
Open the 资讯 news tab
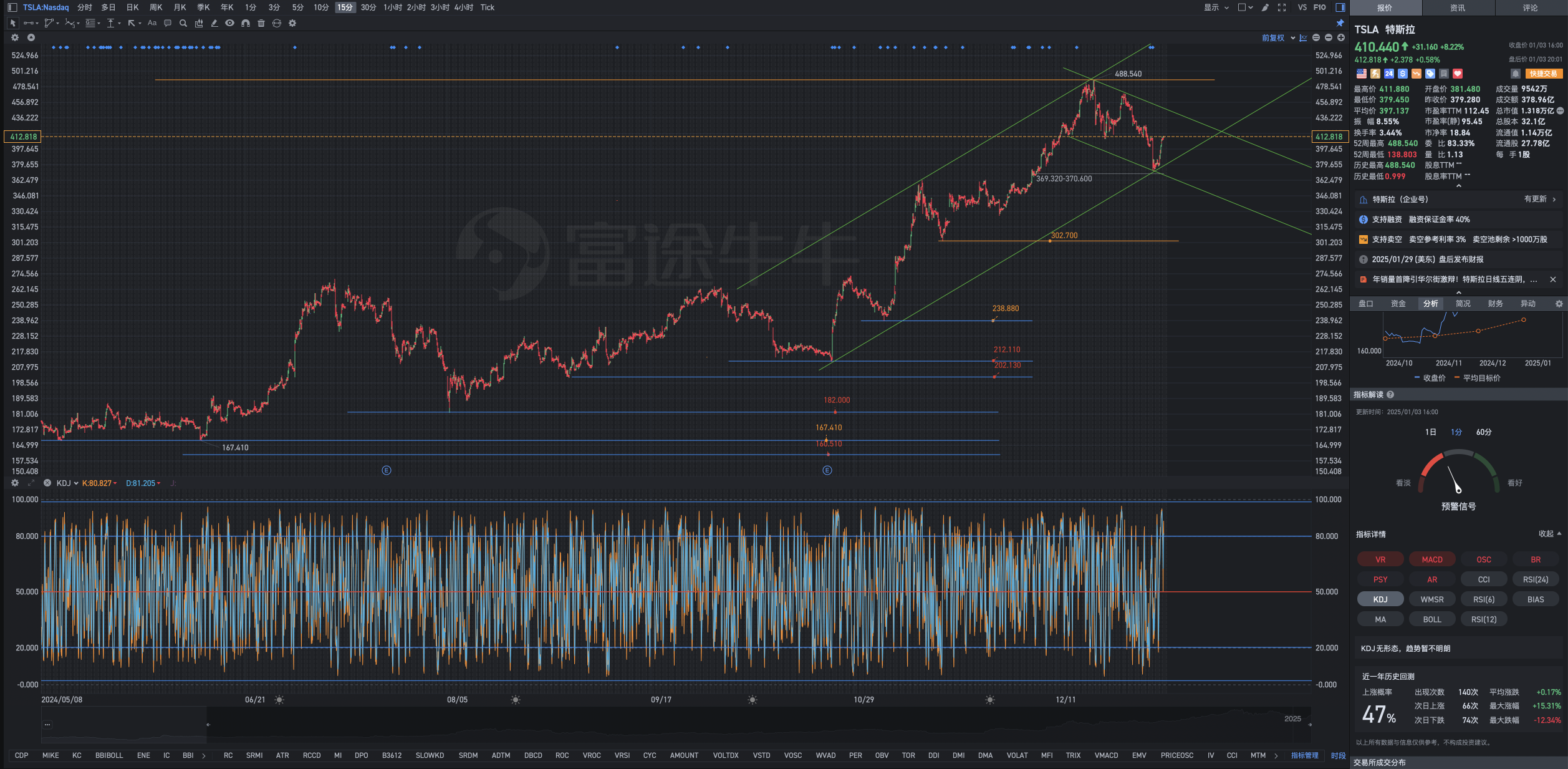tap(1458, 7)
